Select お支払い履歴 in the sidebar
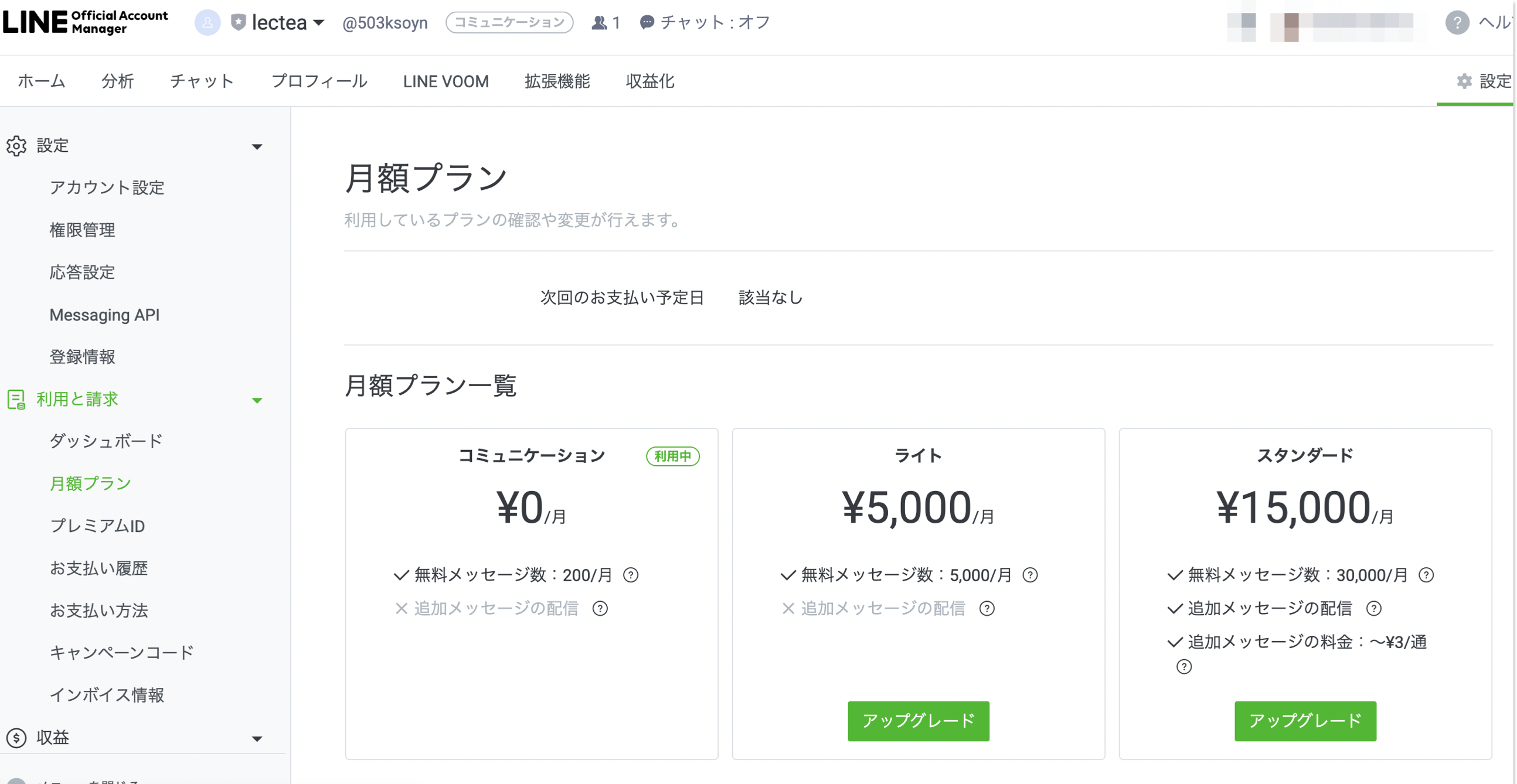This screenshot has height=784, width=1517. 99,568
